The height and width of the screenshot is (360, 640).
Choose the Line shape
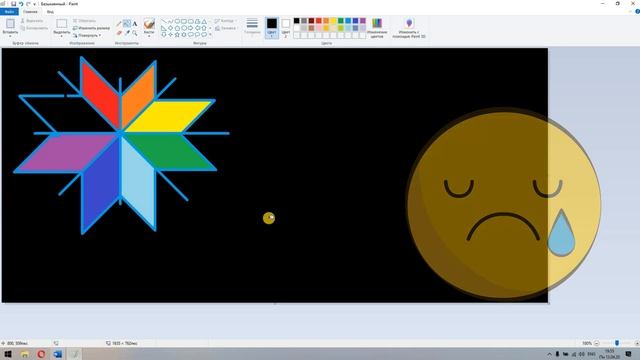[164, 21]
